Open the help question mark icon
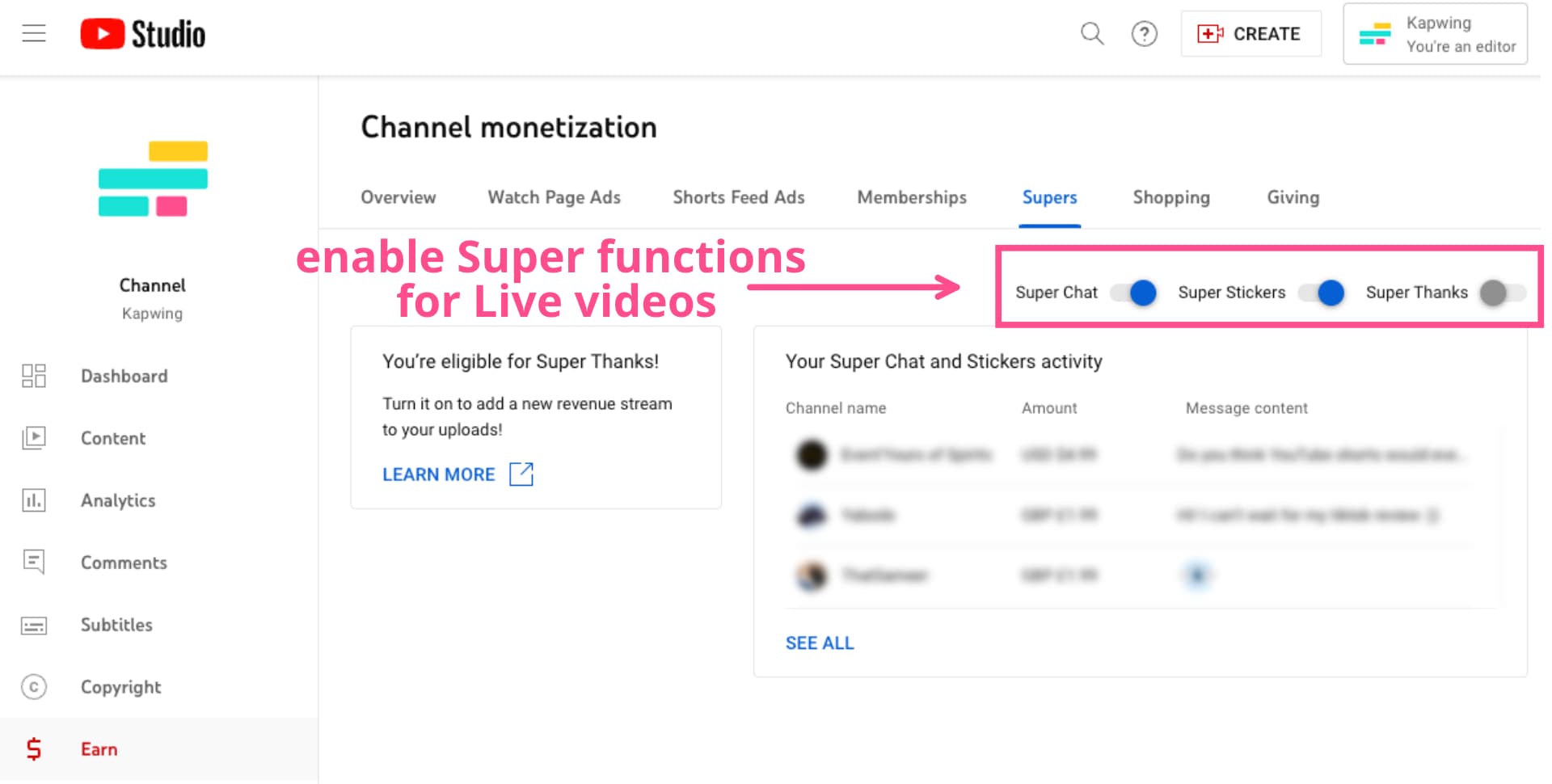Viewport: 1552px width, 784px height. [x=1144, y=34]
